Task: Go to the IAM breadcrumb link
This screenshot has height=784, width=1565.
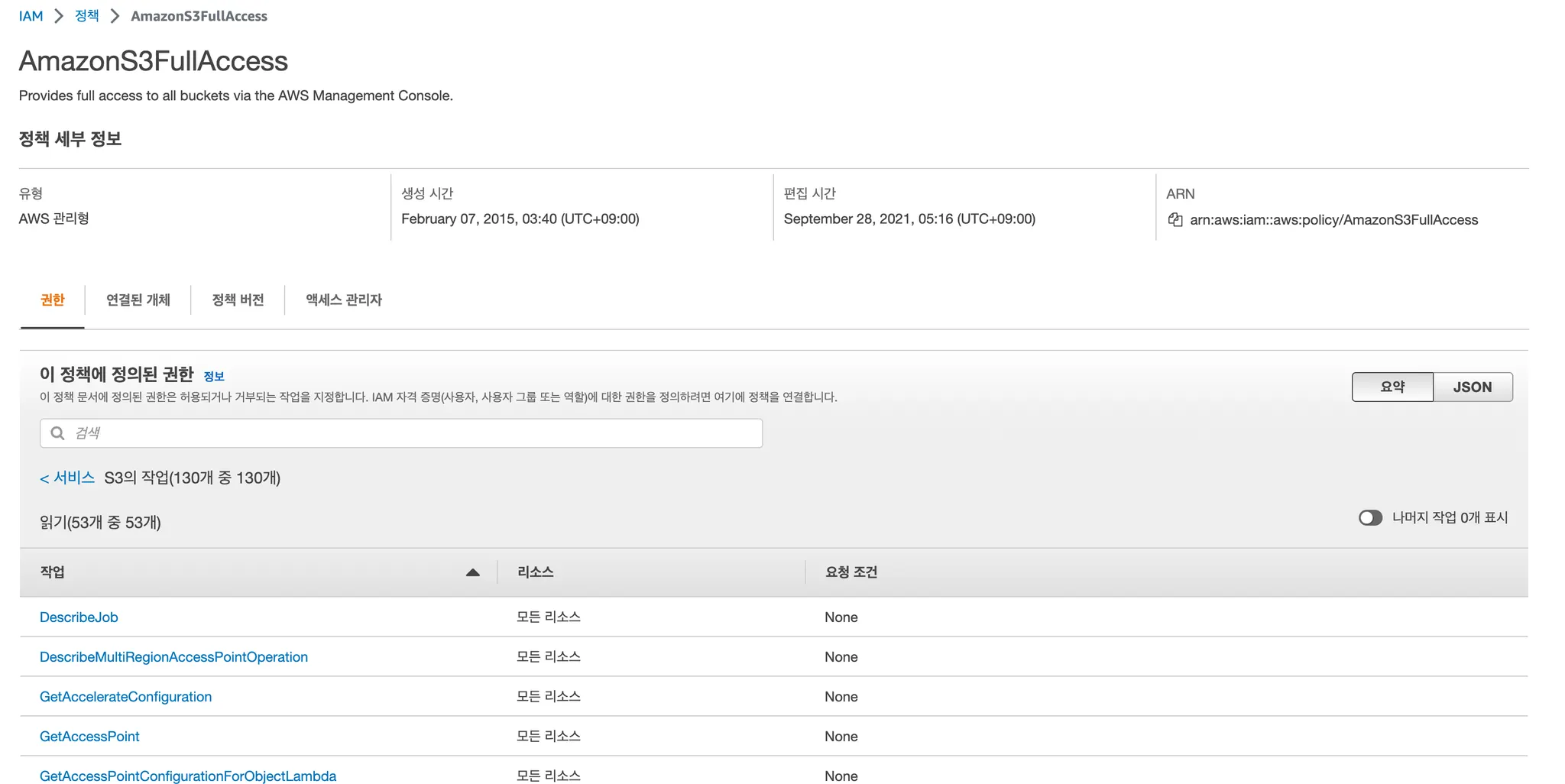Action: coord(31,16)
